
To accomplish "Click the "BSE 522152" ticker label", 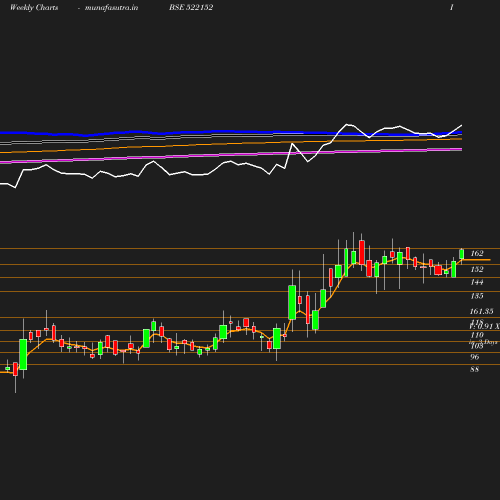I will [x=191, y=7].
